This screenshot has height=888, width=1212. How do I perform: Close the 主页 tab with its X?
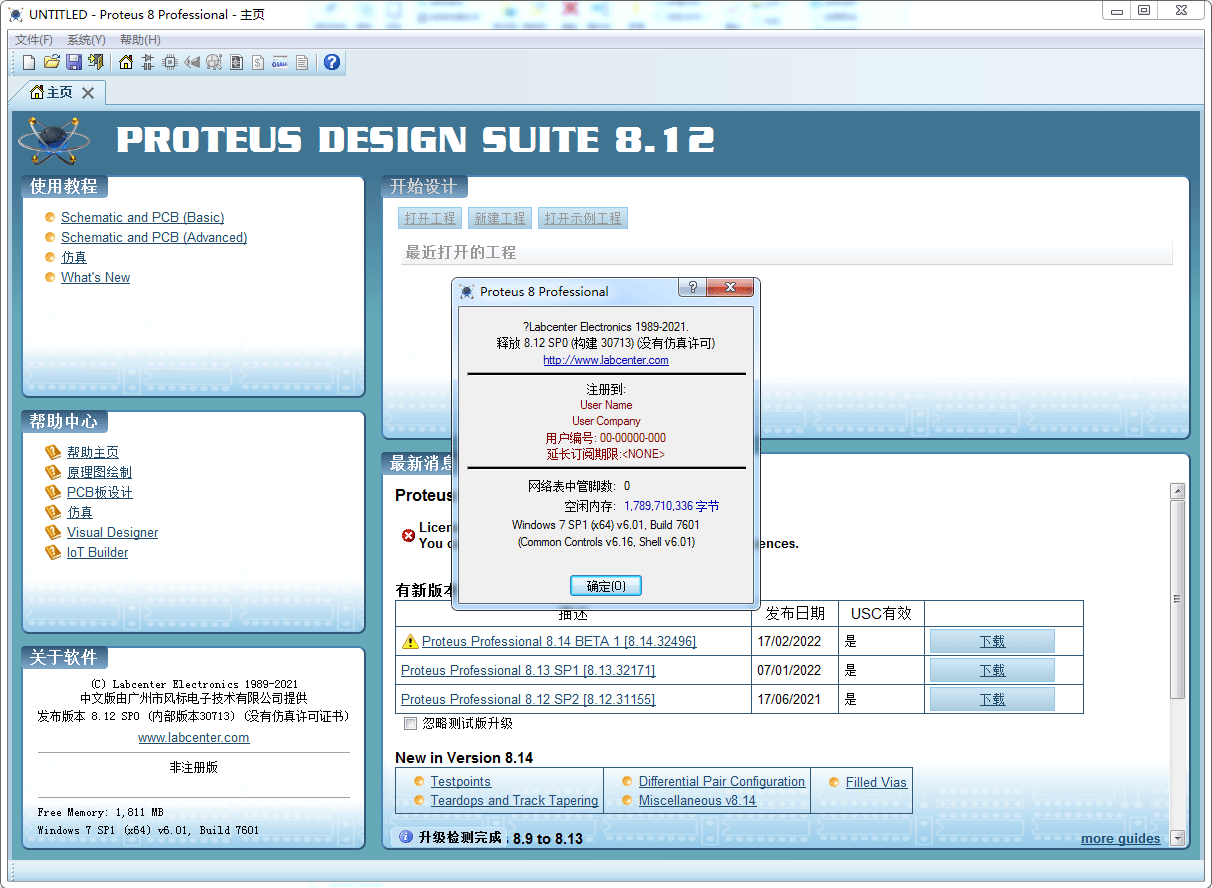click(x=88, y=93)
